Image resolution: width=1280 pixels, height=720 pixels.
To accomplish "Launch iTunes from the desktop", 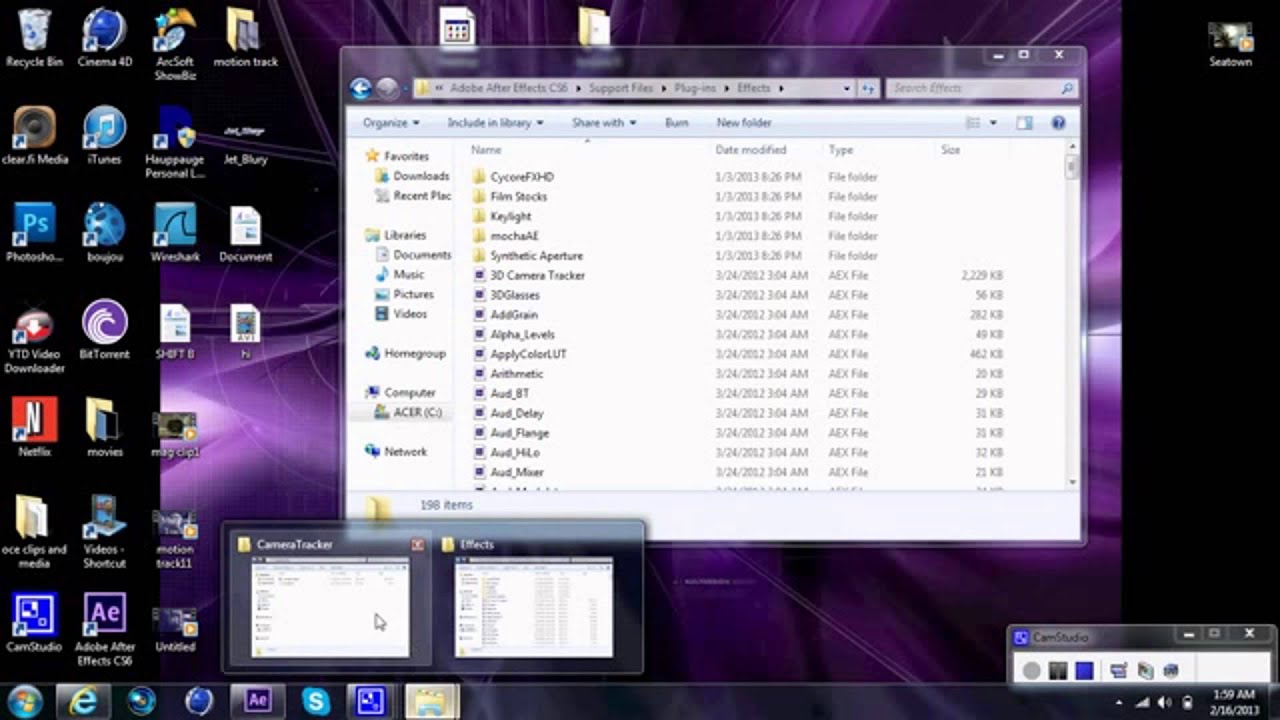I will 104,135.
